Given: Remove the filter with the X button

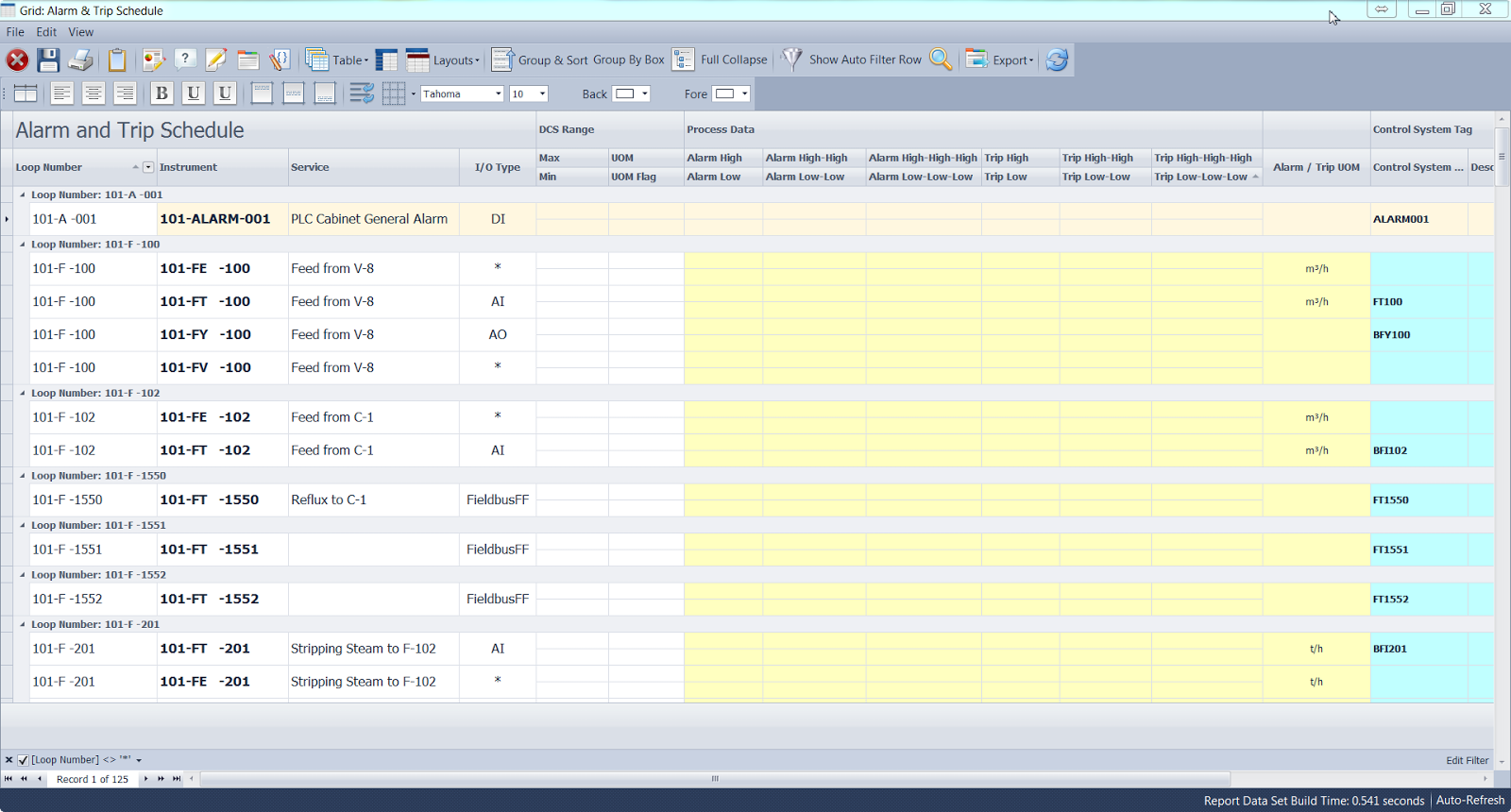Looking at the screenshot, I should pos(8,760).
